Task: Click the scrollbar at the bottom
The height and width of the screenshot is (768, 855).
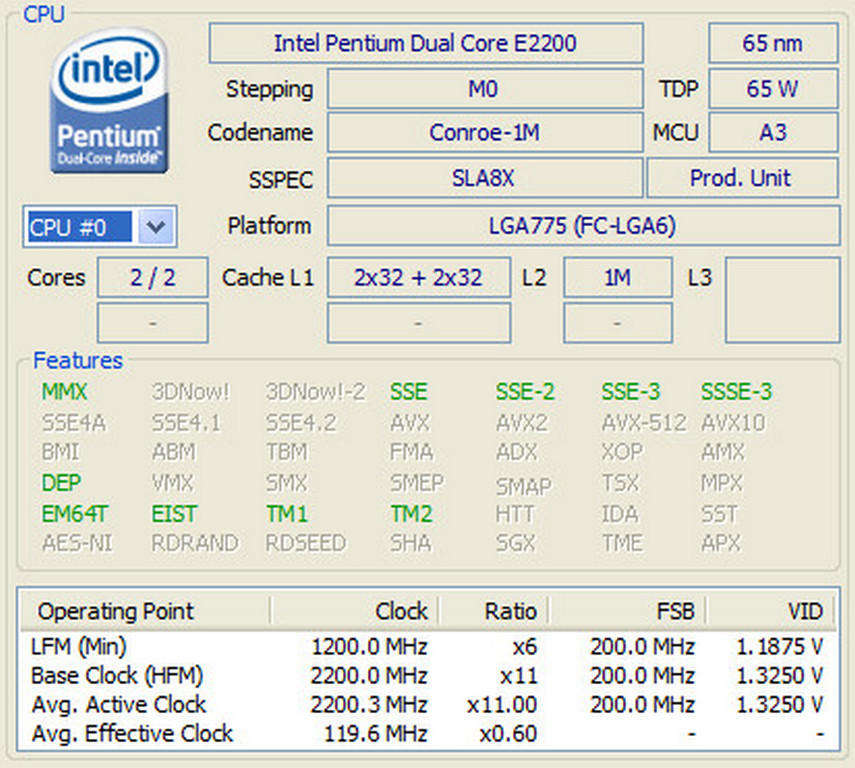Action: point(427,760)
